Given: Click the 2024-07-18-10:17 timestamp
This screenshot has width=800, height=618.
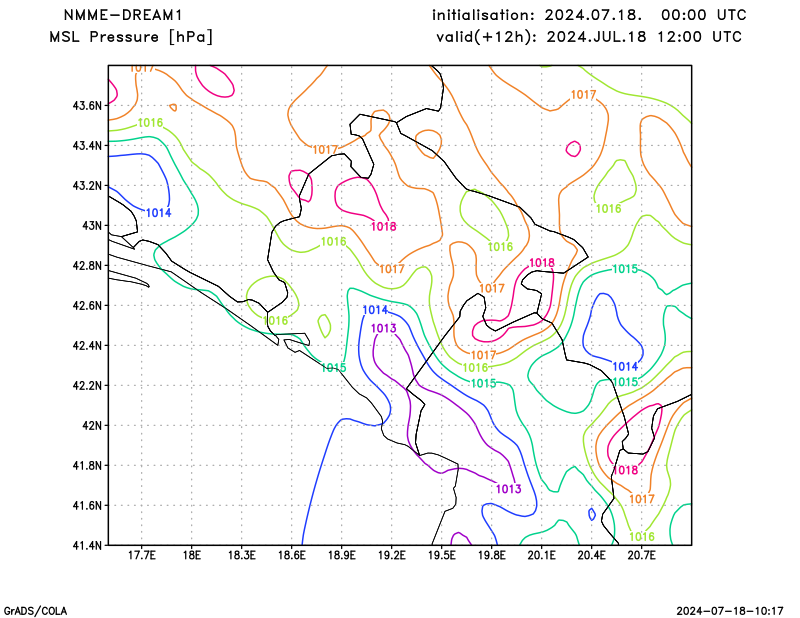Looking at the screenshot, I should (730, 611).
